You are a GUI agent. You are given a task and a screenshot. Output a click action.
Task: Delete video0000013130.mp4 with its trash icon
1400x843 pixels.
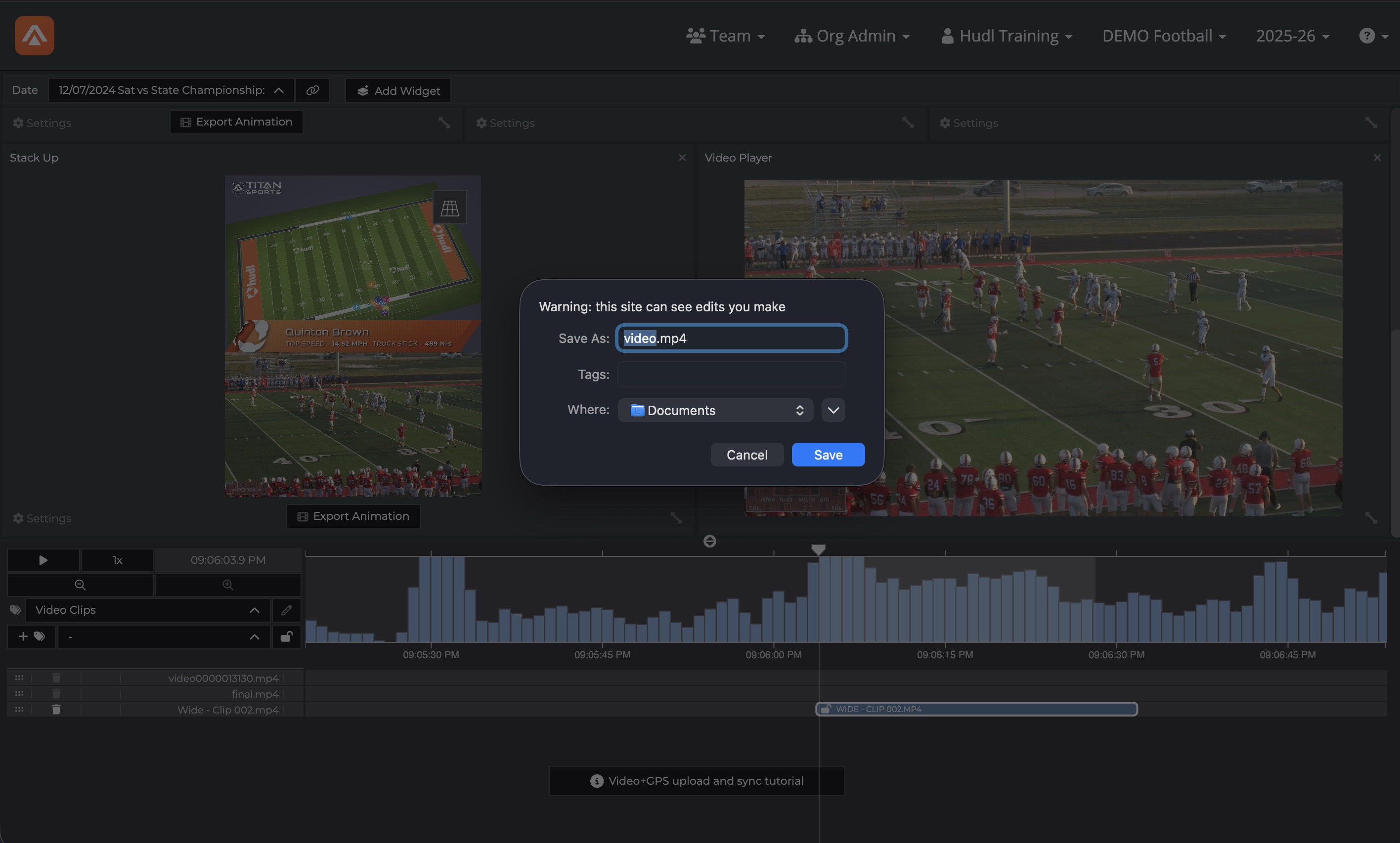pyautogui.click(x=56, y=677)
